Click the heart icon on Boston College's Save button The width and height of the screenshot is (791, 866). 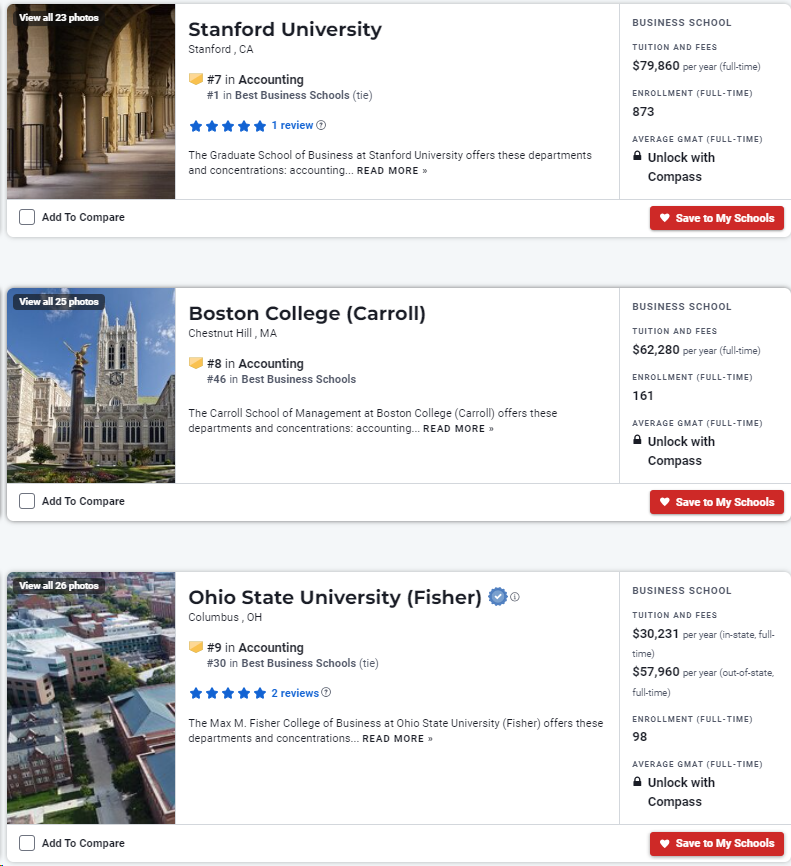click(x=665, y=501)
